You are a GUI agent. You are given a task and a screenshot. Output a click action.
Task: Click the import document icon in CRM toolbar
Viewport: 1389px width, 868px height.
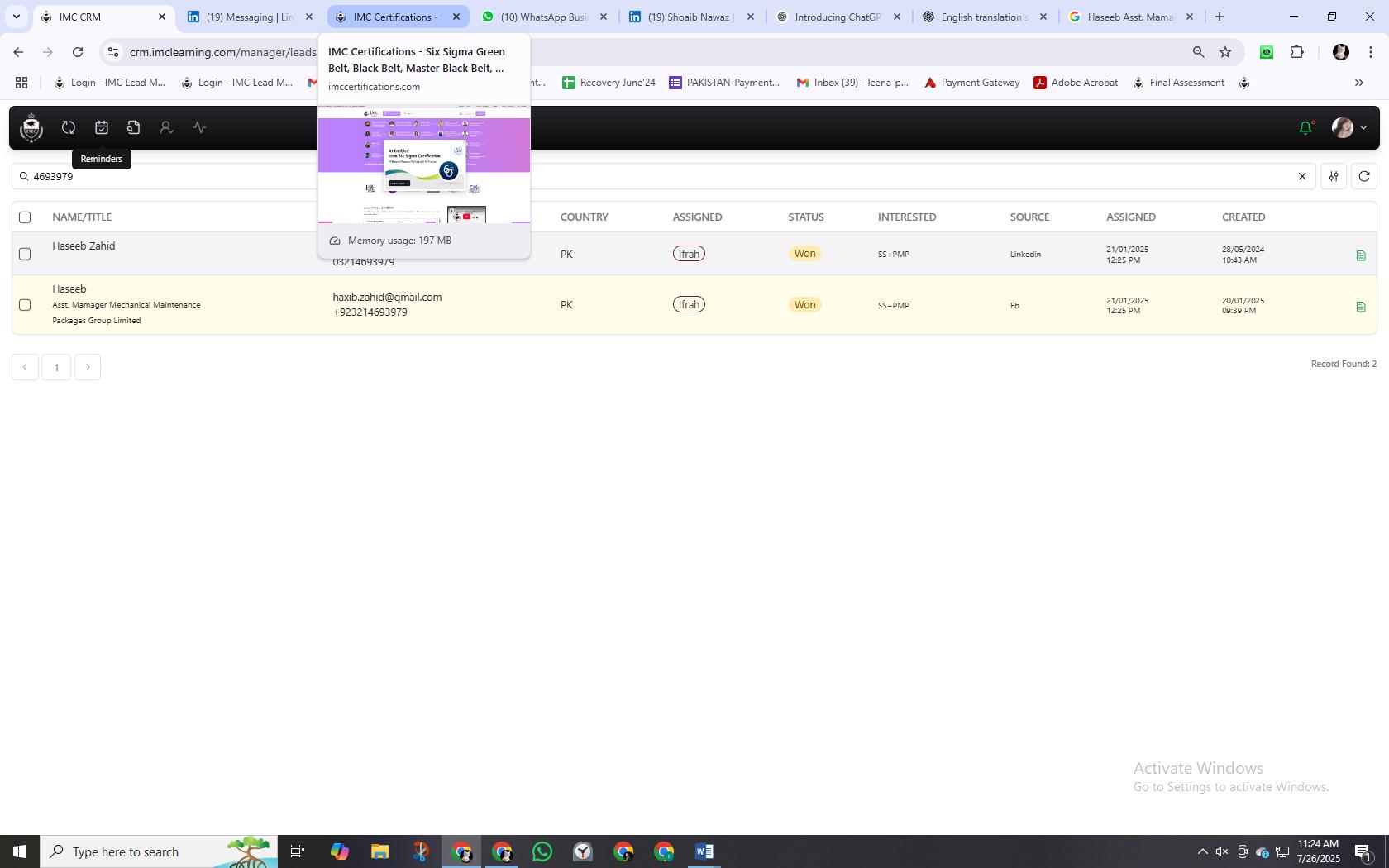[x=133, y=127]
